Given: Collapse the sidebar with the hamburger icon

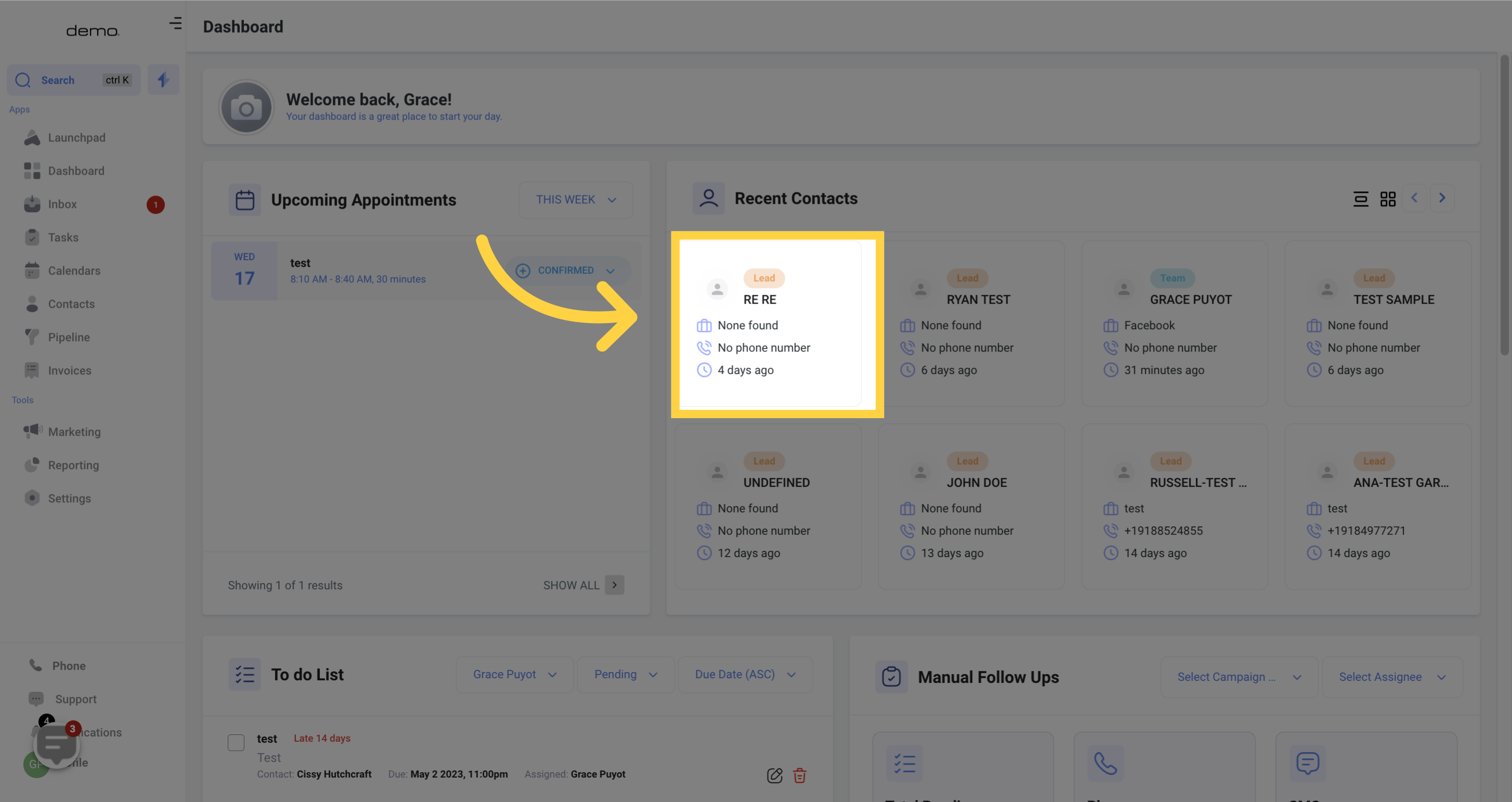Looking at the screenshot, I should click(175, 23).
